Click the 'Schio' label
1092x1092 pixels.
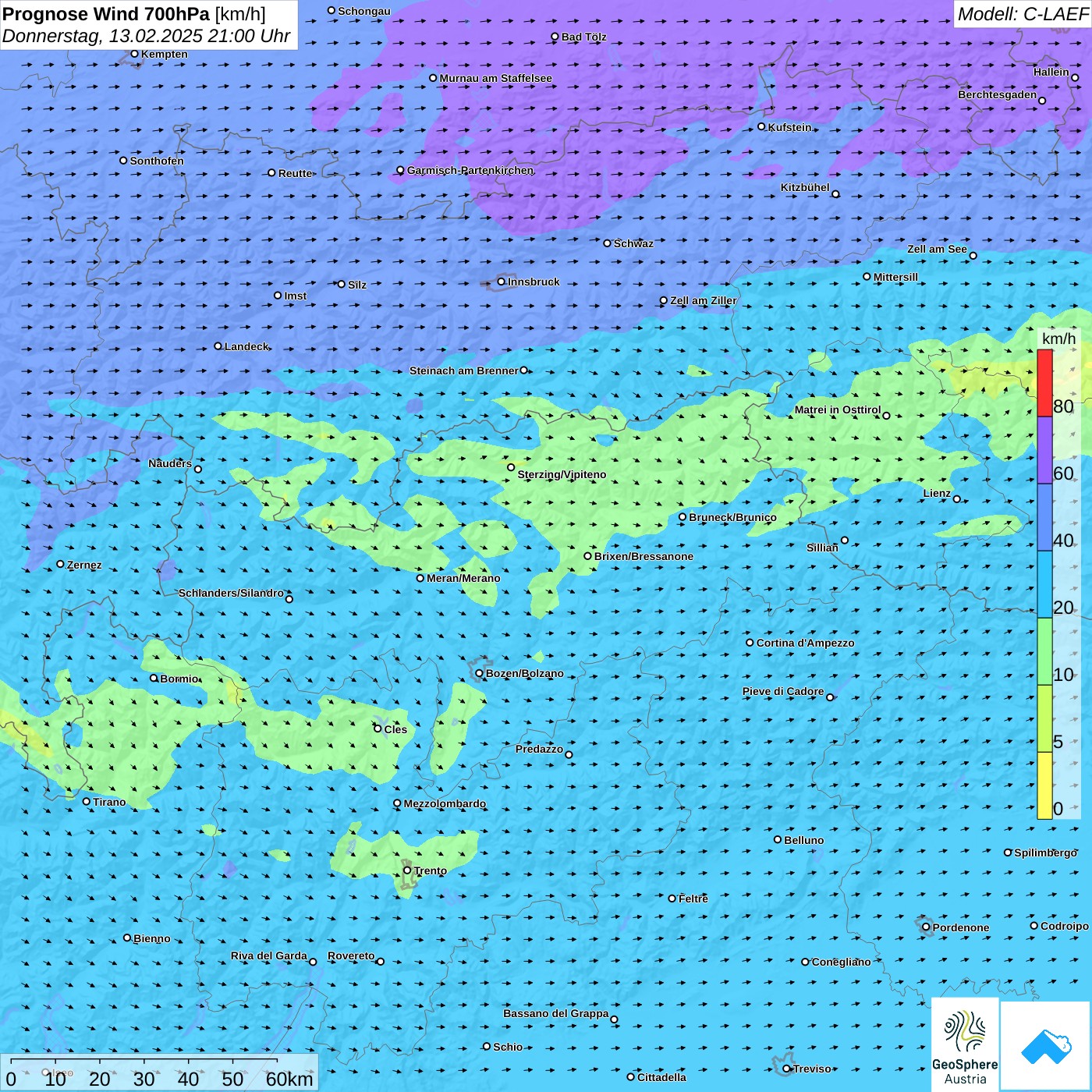(x=508, y=1047)
